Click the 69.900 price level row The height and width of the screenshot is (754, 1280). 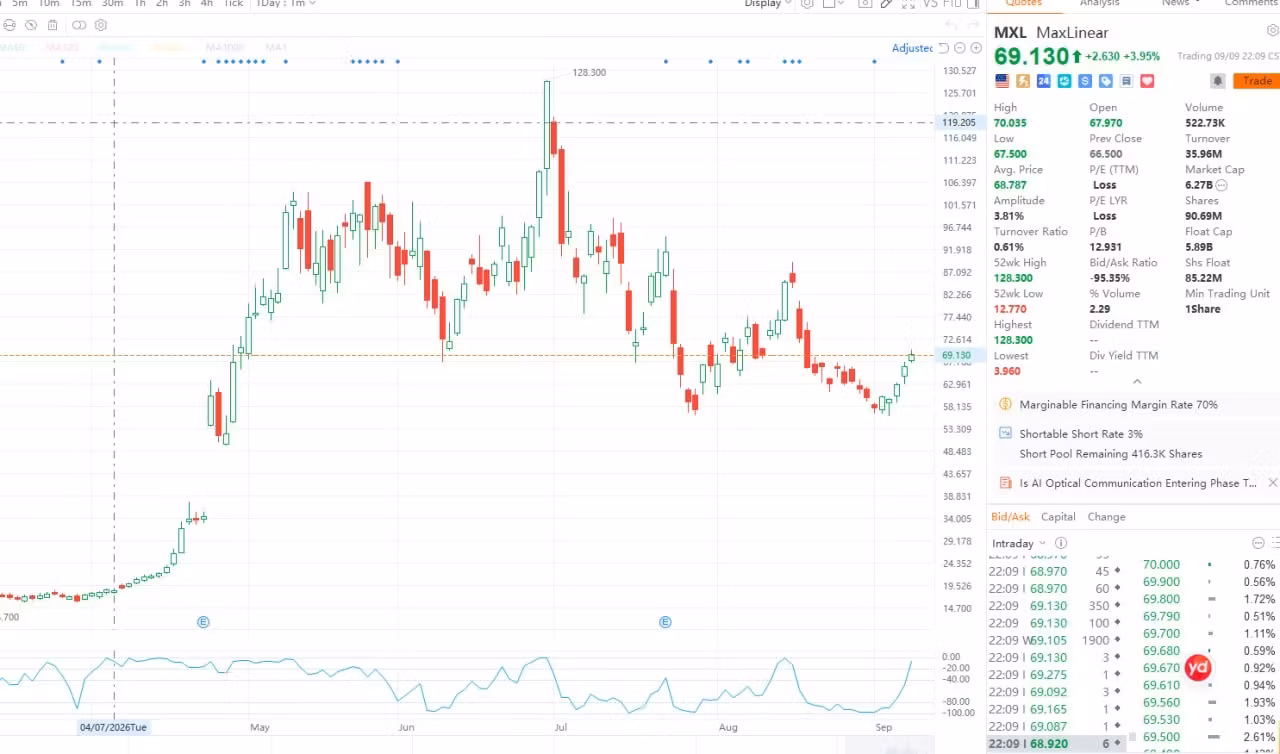[1209, 582]
